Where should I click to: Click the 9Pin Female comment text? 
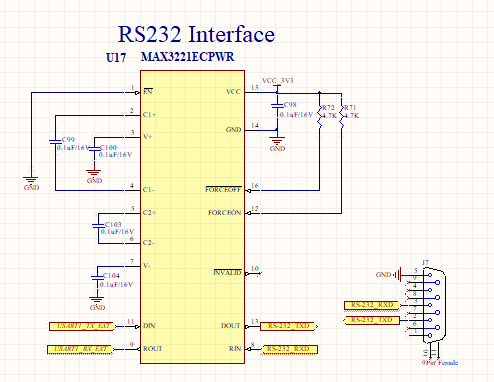click(x=440, y=363)
